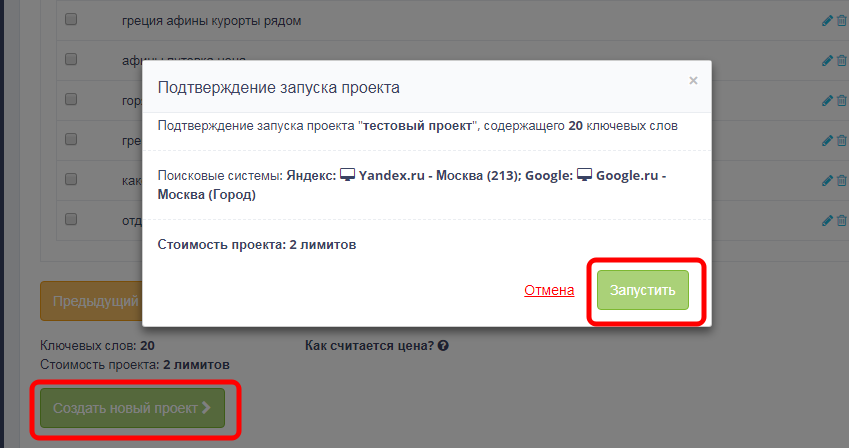This screenshot has height=448, width=849.
Task: Tick checkbox of row starting with "отд"
Action: [x=71, y=219]
